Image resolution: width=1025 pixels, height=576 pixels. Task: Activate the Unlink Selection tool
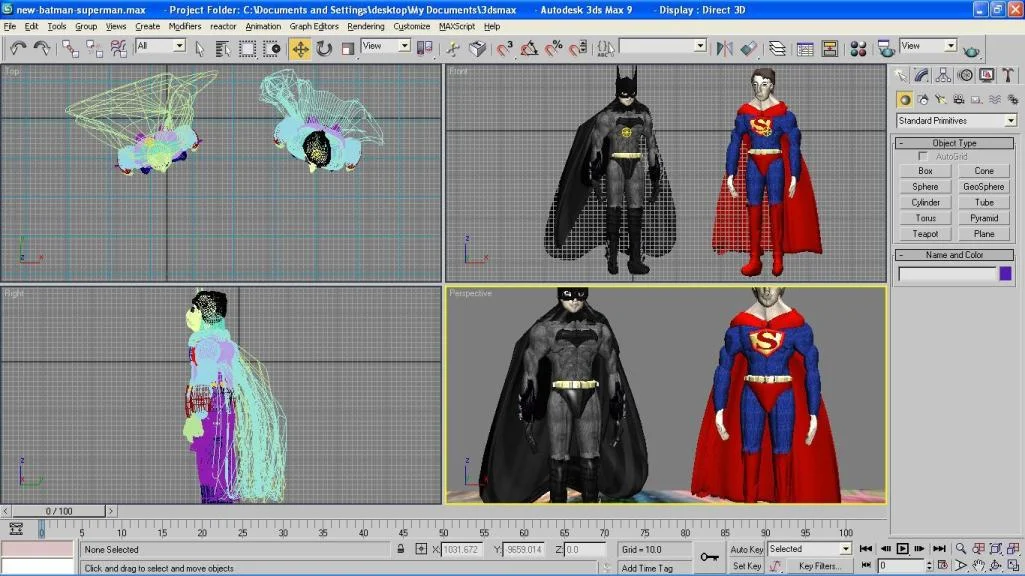click(94, 48)
